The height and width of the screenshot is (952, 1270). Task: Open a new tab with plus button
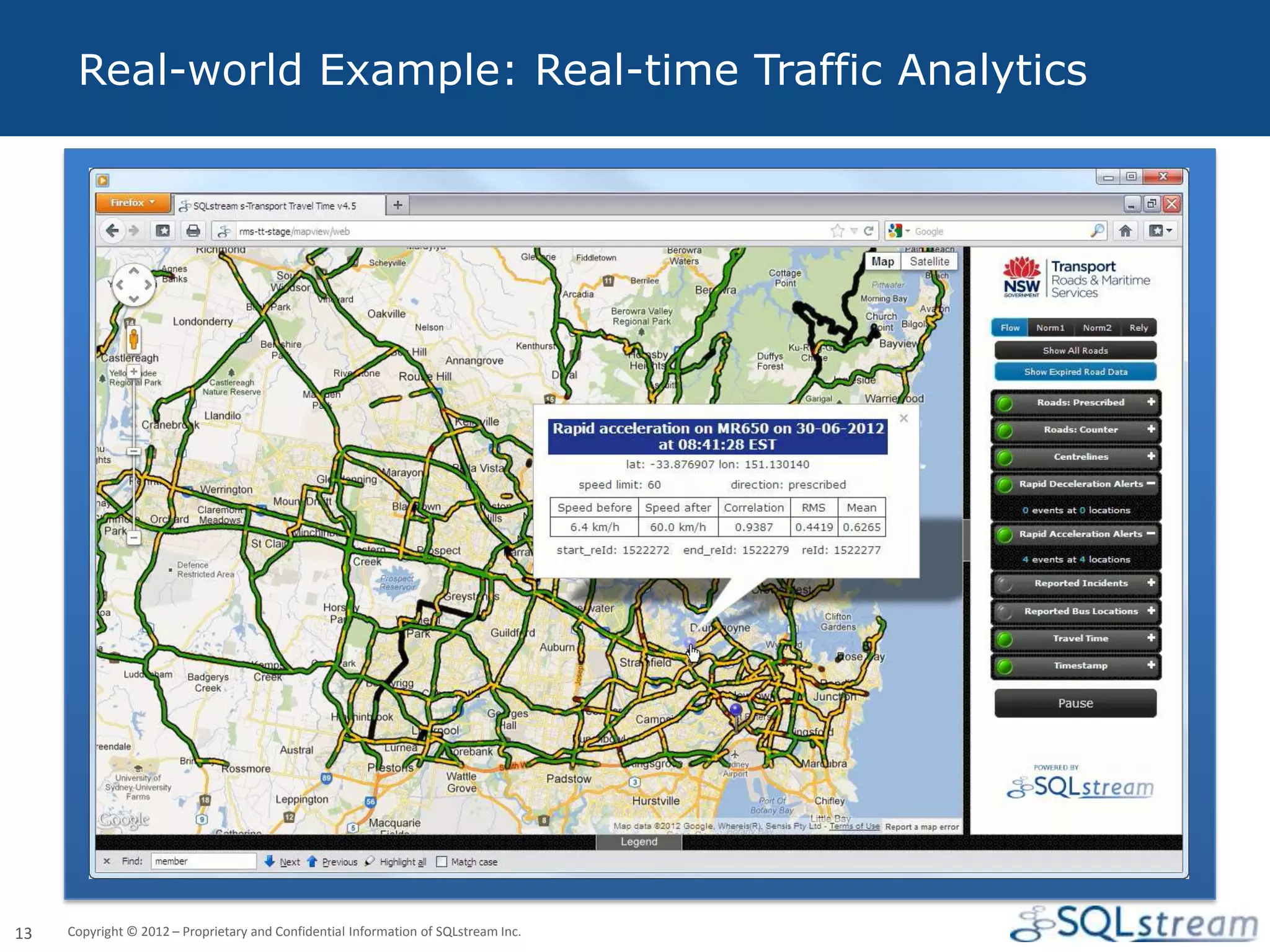point(398,205)
